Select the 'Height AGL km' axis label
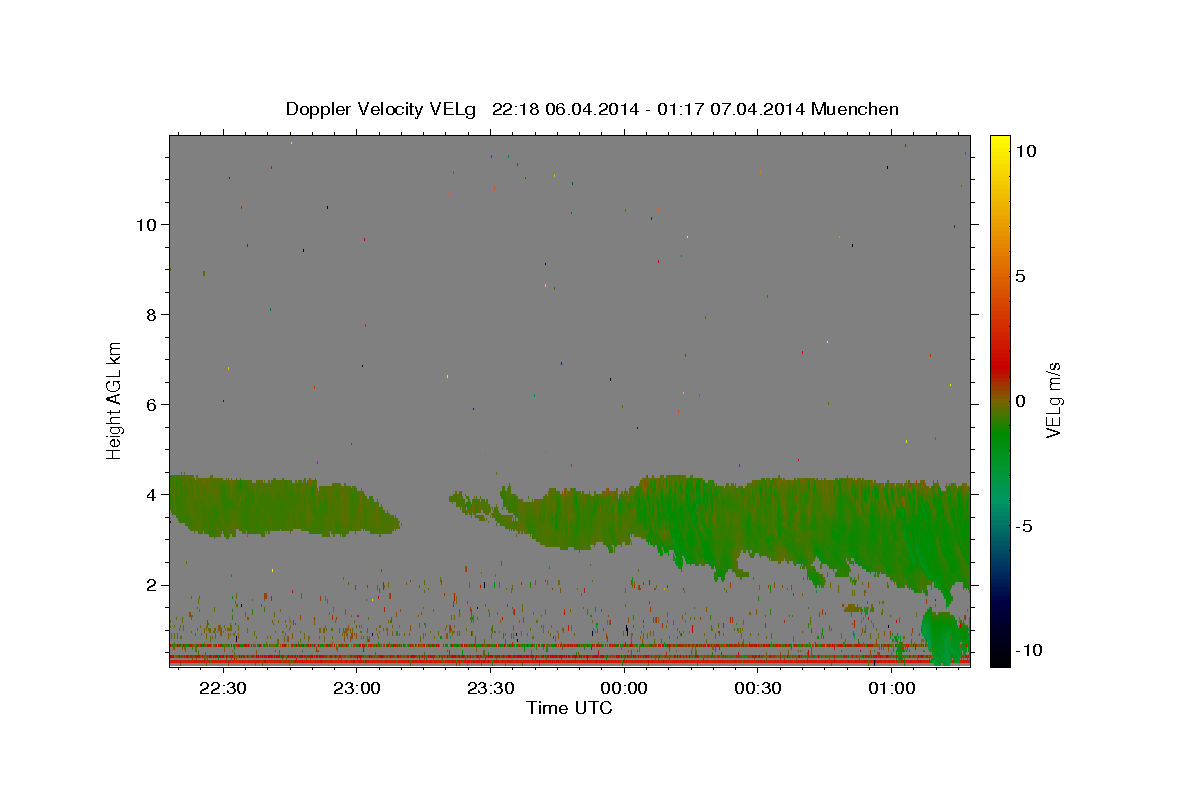Viewport: 1200px width, 800px height. [115, 399]
